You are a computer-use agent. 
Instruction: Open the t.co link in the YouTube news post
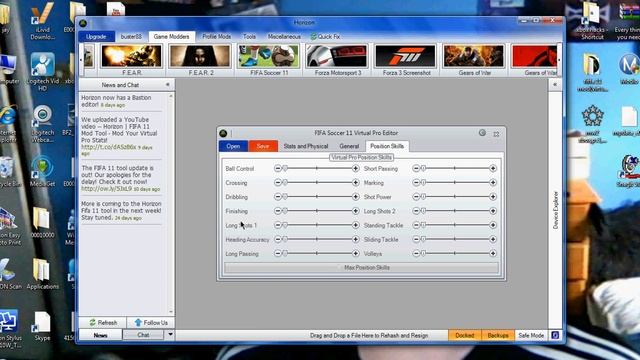109,147
